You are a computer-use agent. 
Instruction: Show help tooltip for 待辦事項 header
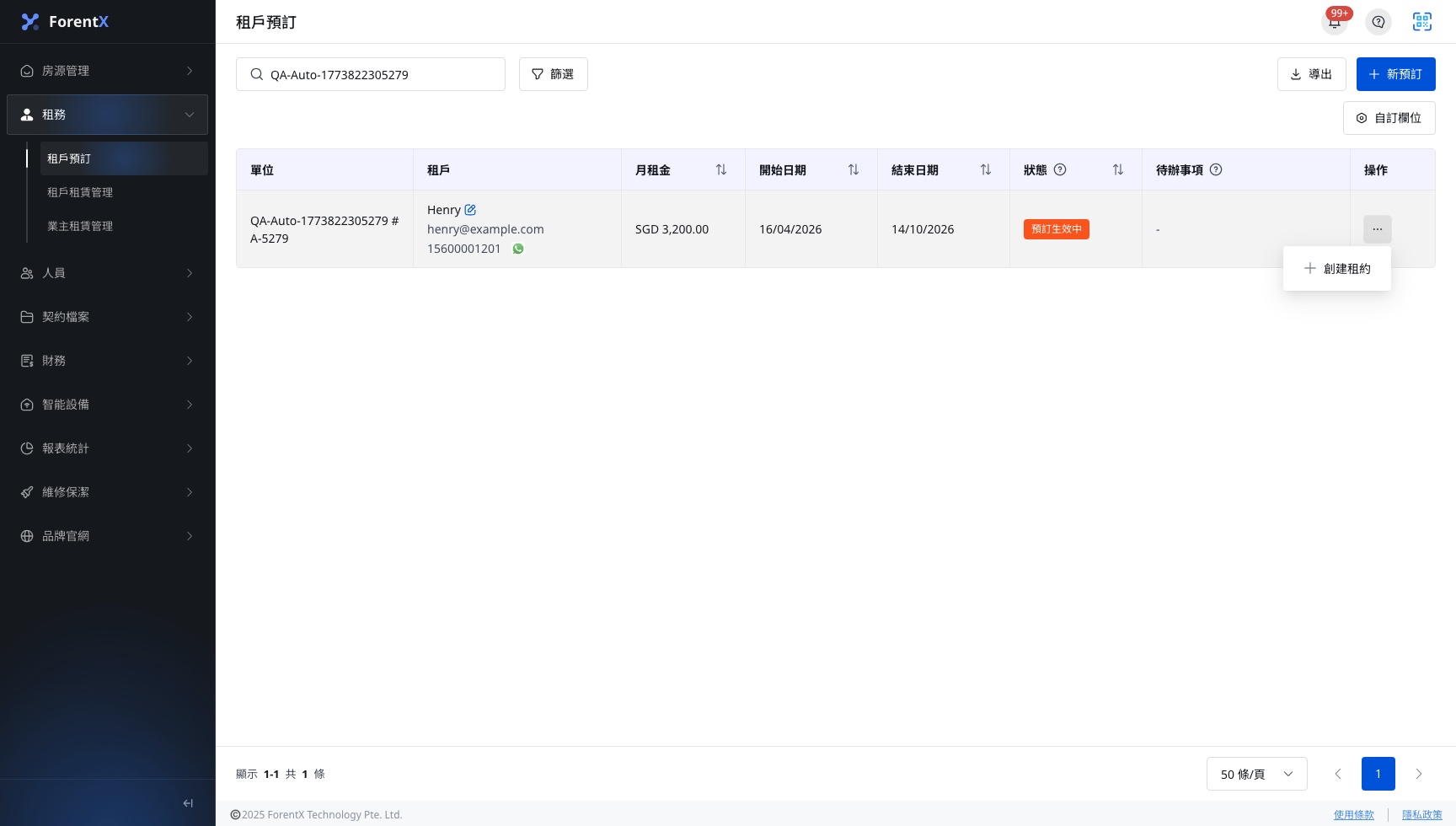[1216, 169]
